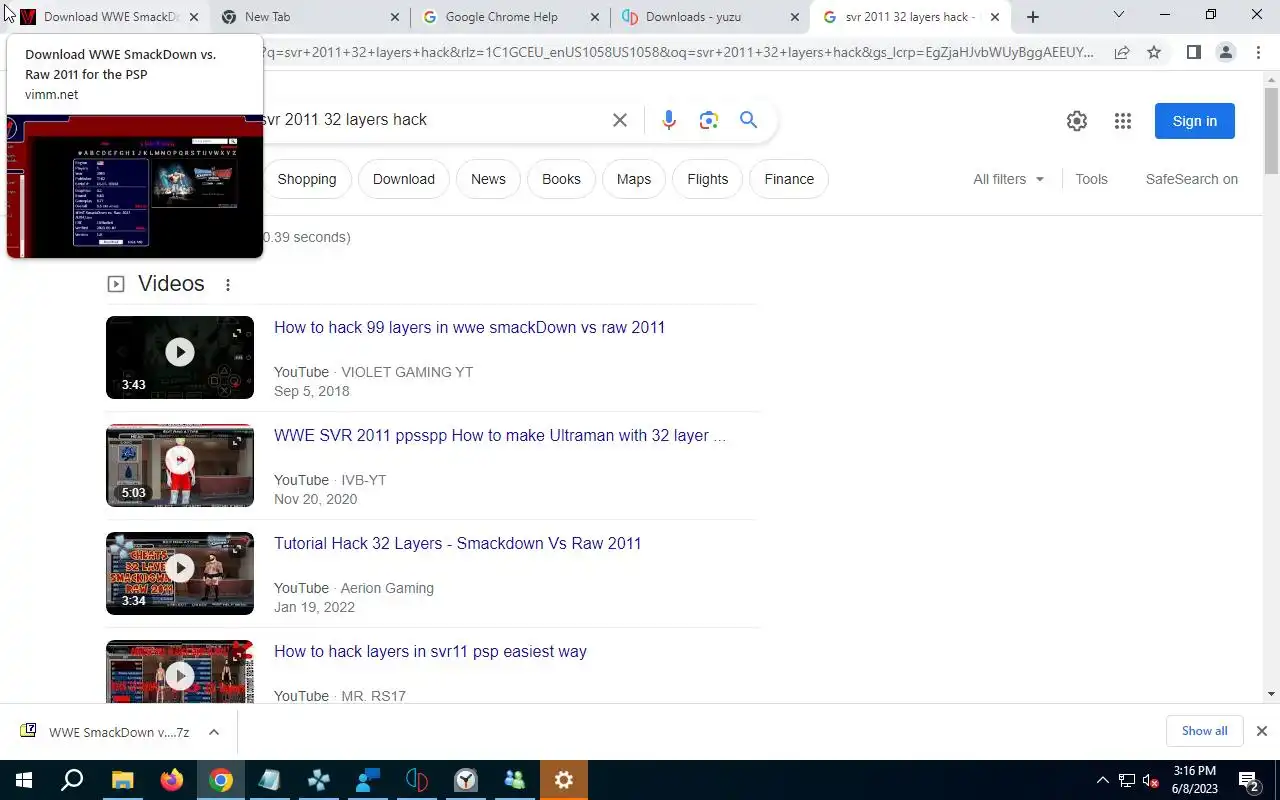The width and height of the screenshot is (1280, 800).
Task: Bookmark this page with the star icon
Action: [1154, 52]
